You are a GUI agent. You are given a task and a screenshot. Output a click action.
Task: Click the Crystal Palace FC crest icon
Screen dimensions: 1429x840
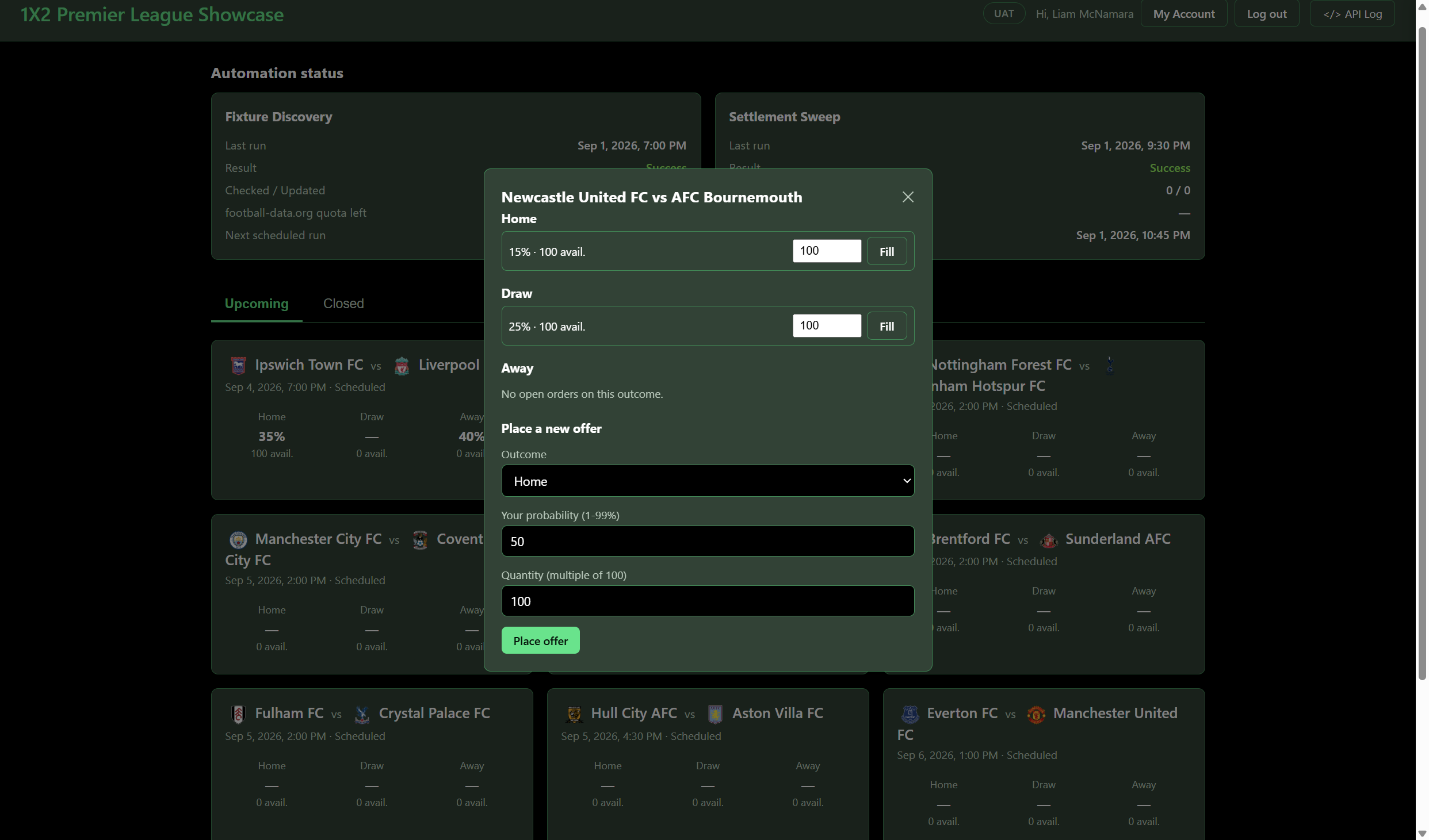click(x=362, y=714)
